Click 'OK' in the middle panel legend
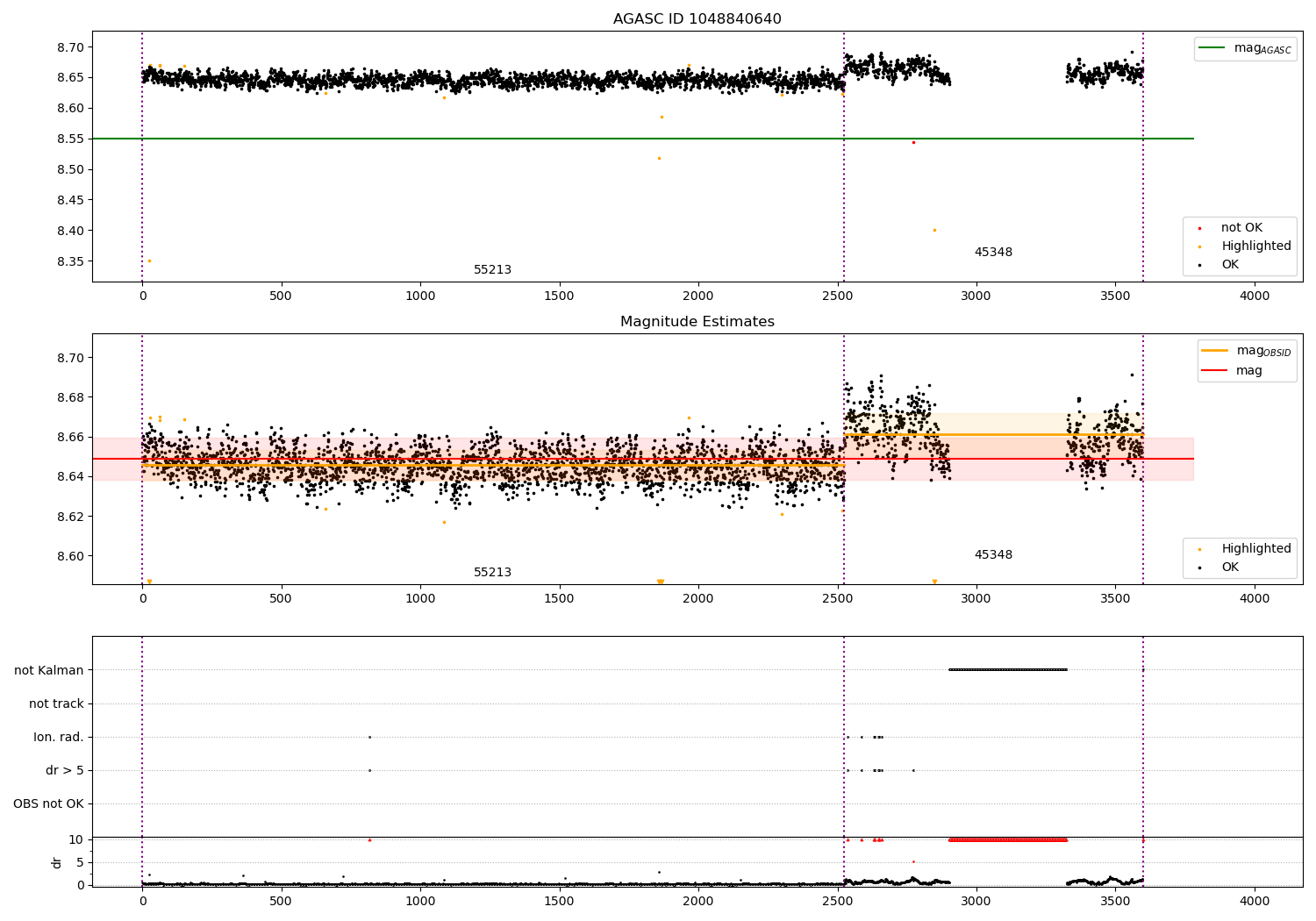This screenshot has width=1316, height=921. point(1230,568)
